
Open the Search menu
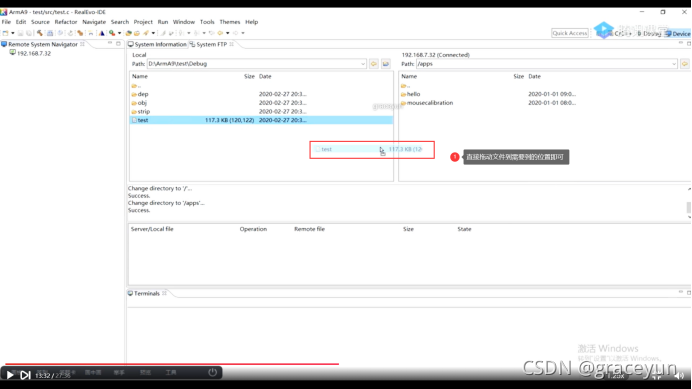[120, 22]
